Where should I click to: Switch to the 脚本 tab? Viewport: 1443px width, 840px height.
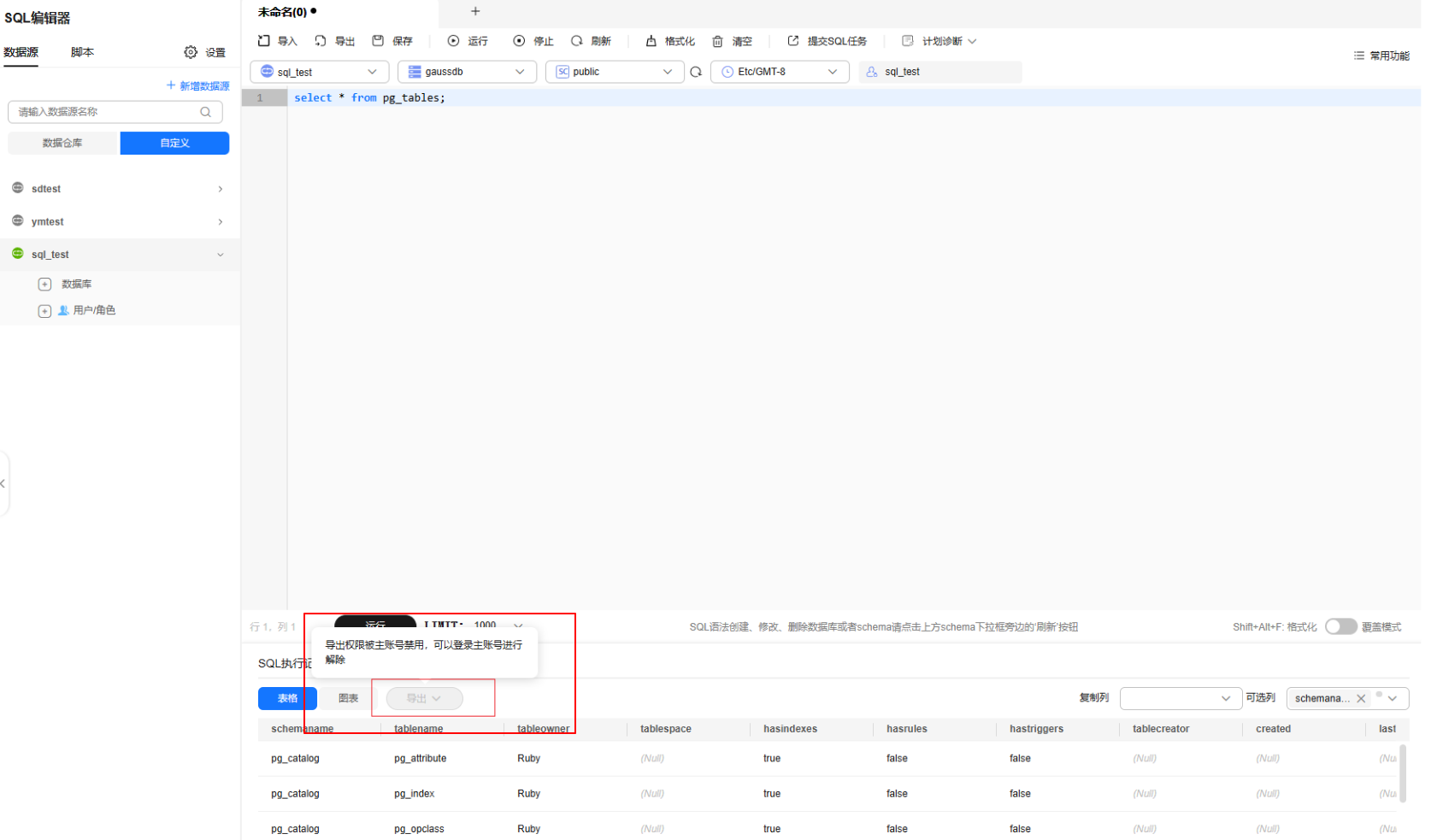point(82,52)
